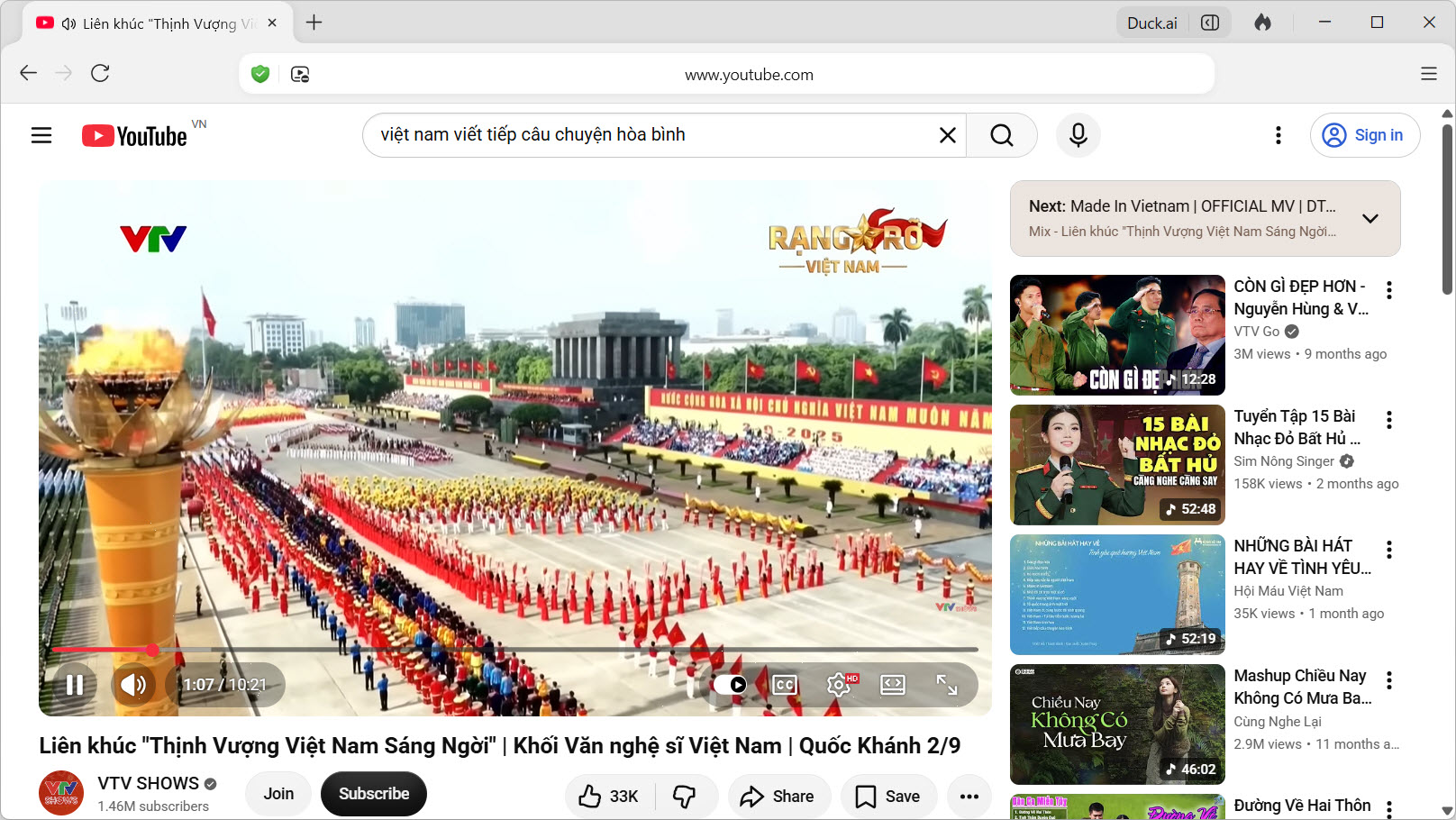
Task: Open VTV Go channel link
Action: click(x=1256, y=332)
